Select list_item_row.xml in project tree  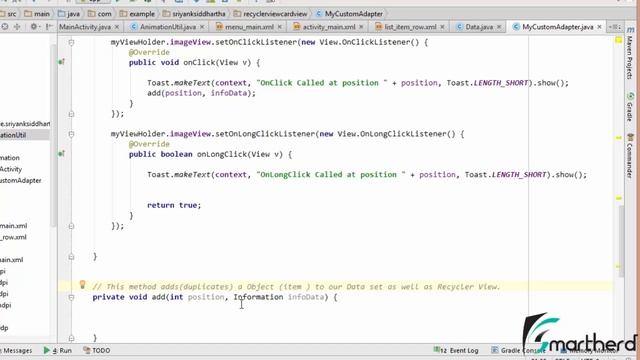click(13, 237)
